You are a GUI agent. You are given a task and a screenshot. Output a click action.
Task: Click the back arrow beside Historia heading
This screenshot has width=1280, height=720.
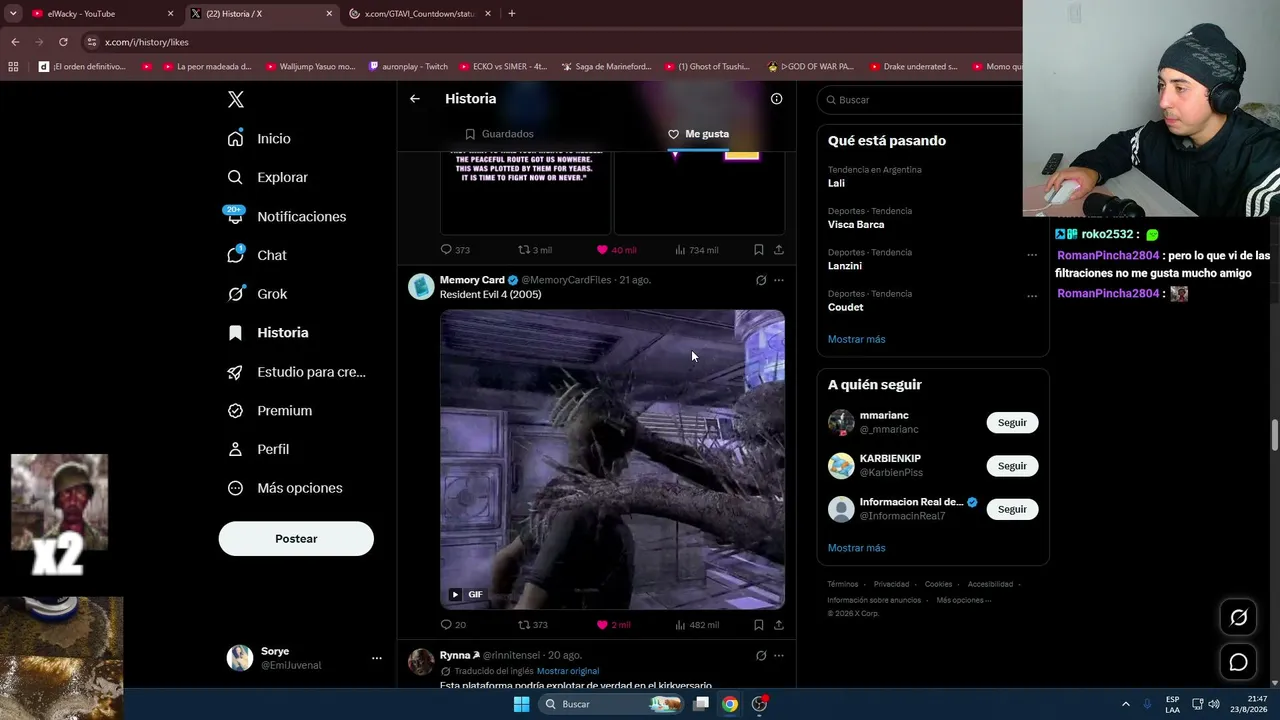(415, 99)
